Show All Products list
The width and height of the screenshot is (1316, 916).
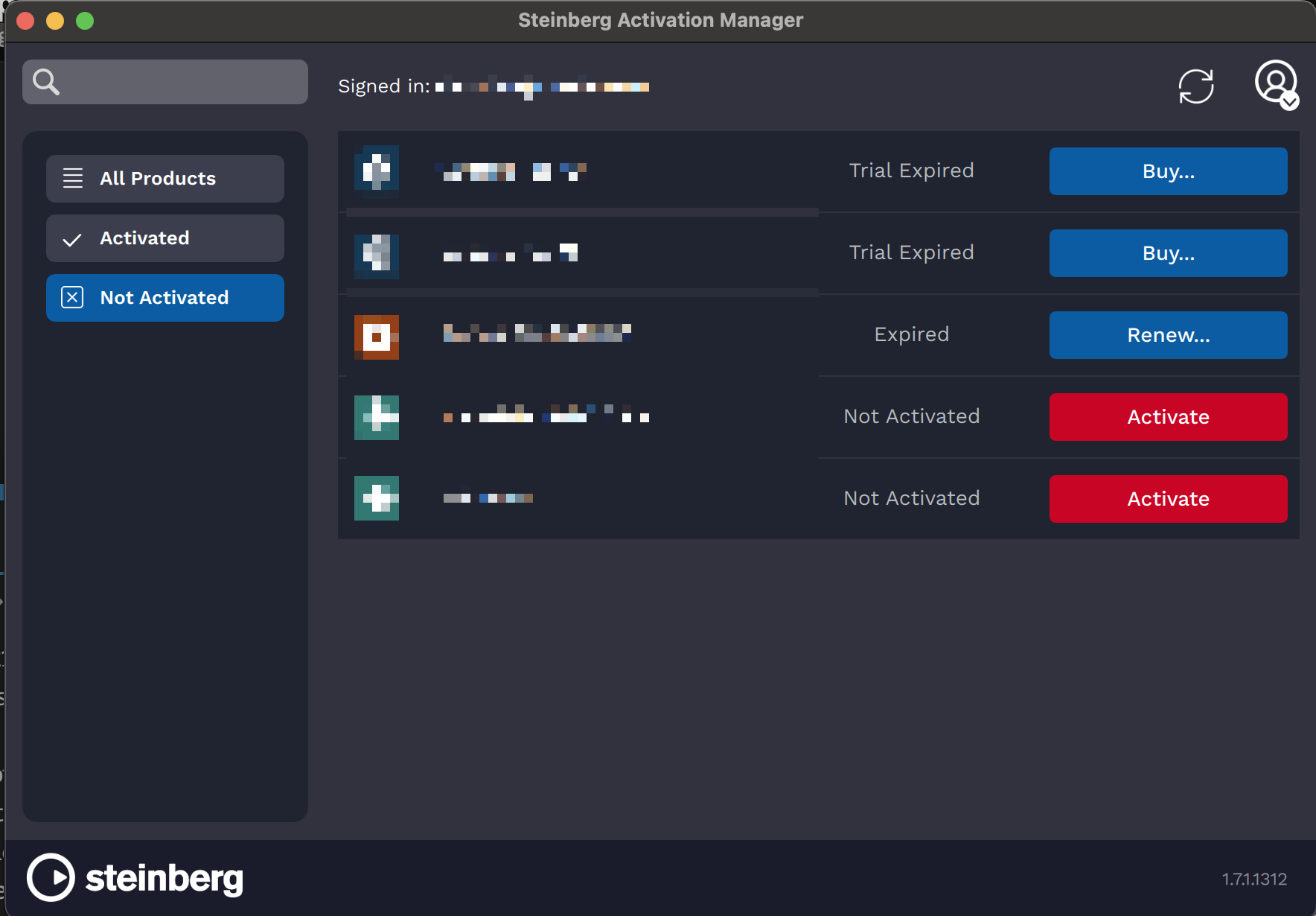tap(165, 179)
